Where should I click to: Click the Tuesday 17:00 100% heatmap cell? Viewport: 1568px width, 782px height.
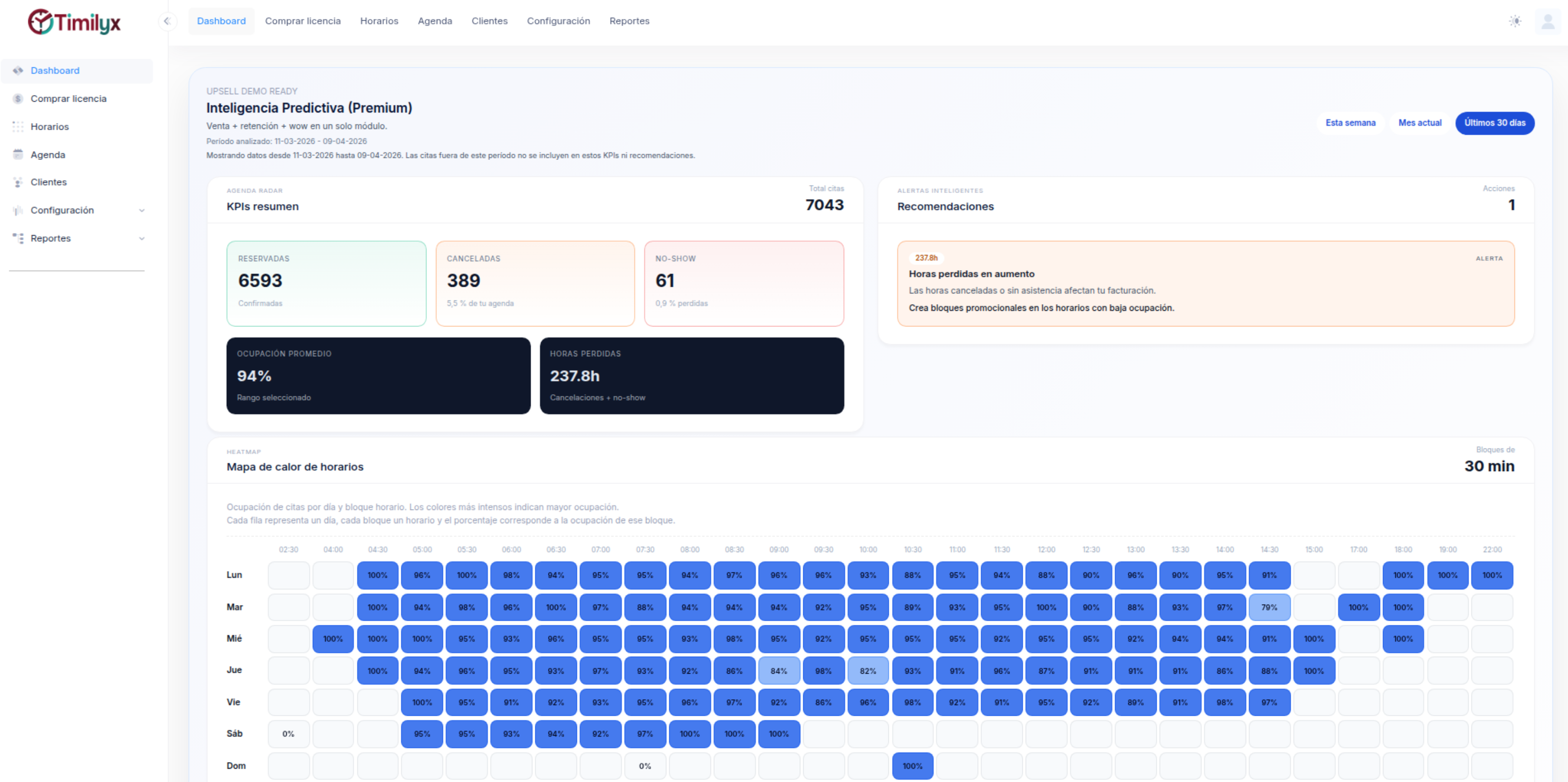coord(1358,607)
